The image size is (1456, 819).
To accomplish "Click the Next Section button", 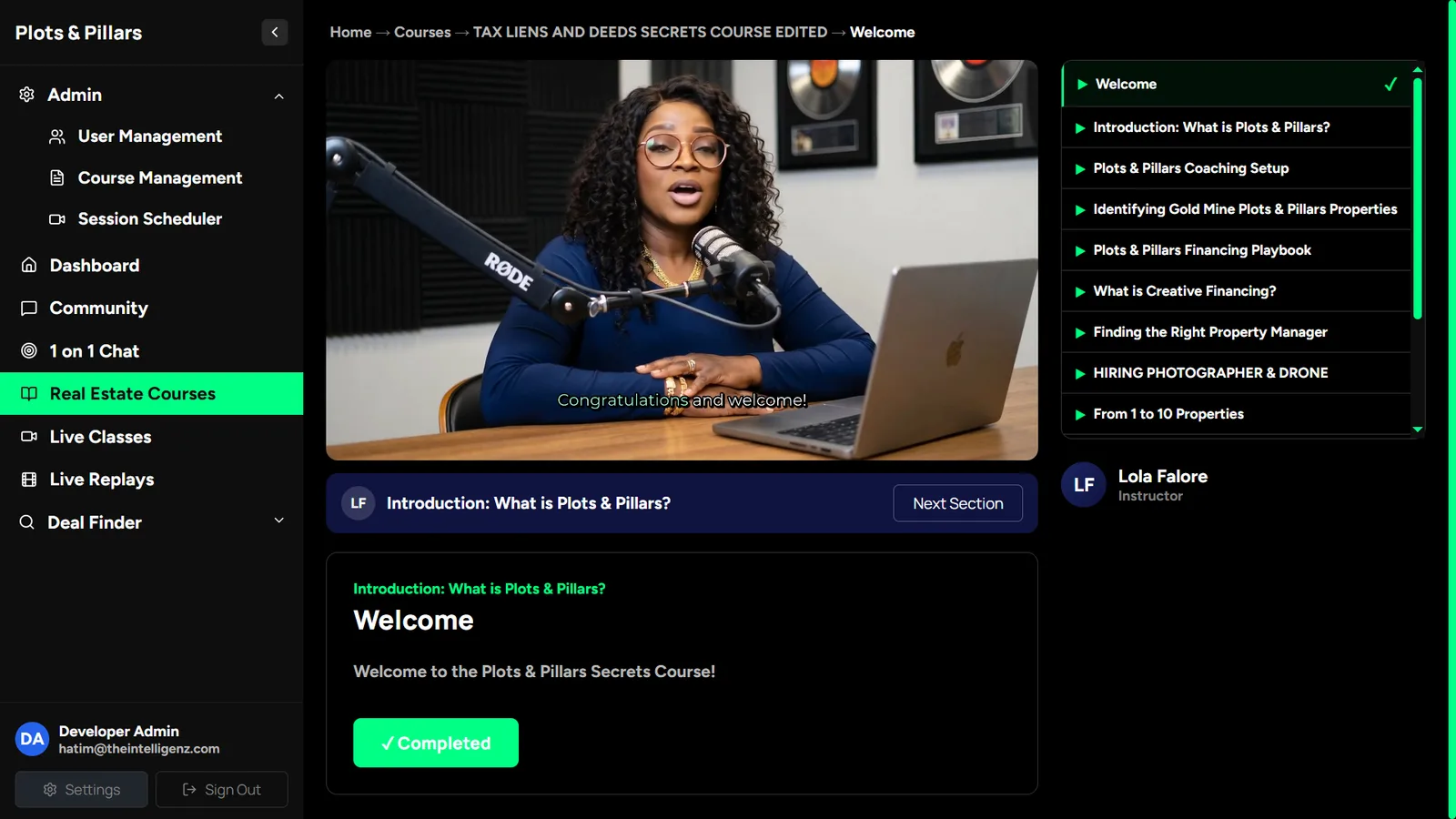I will click(x=958, y=503).
